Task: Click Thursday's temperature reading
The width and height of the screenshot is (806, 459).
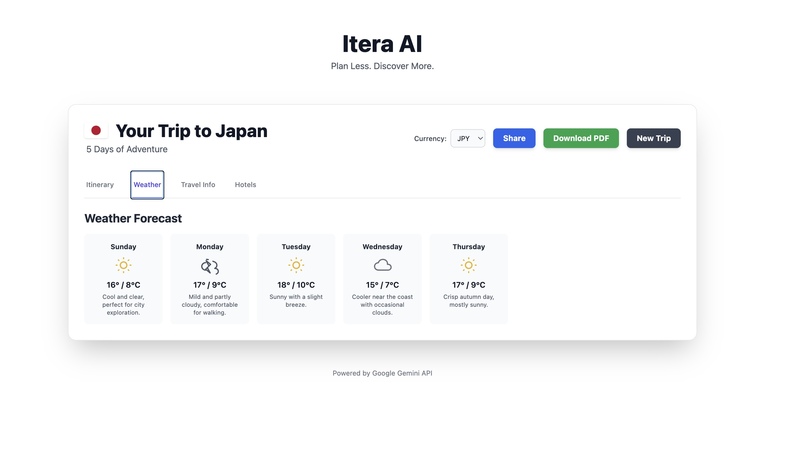Action: [468, 285]
